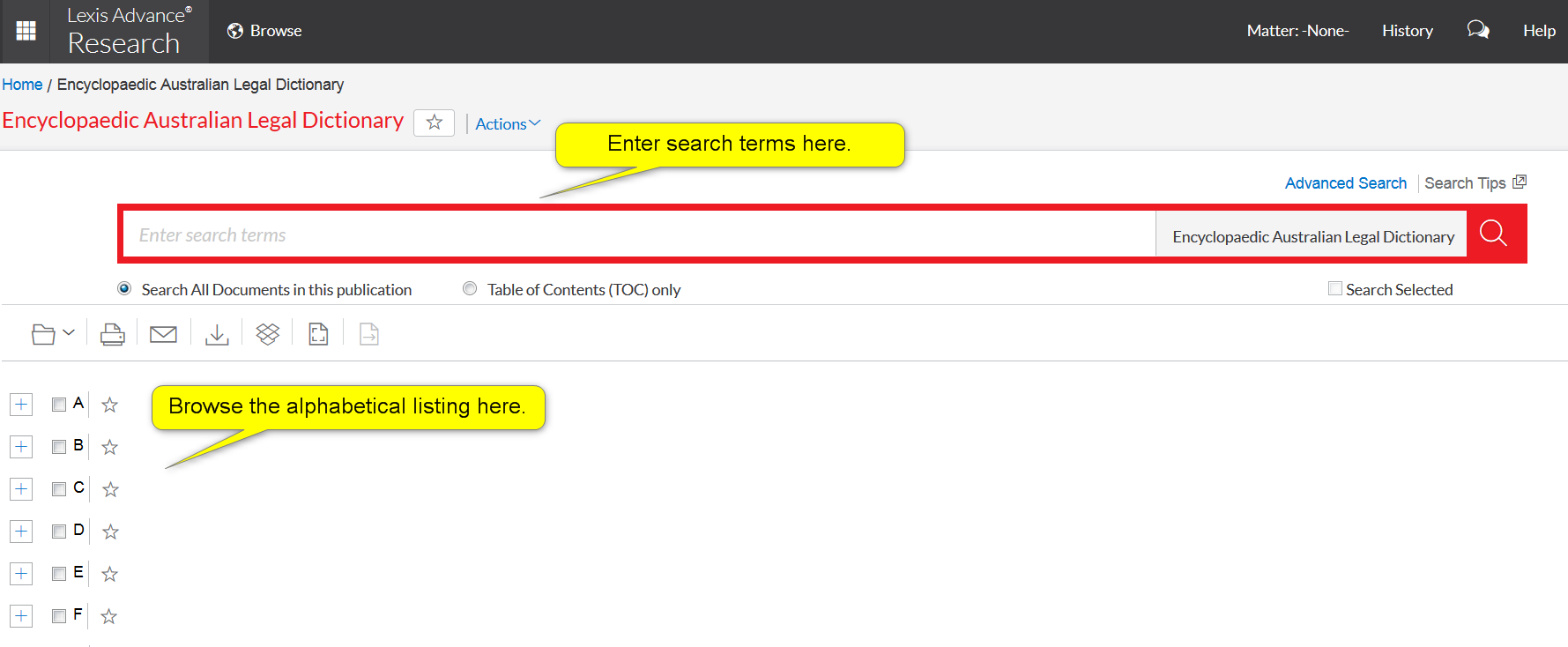
Task: Click the Lexis Advance Research logo
Action: (130, 31)
